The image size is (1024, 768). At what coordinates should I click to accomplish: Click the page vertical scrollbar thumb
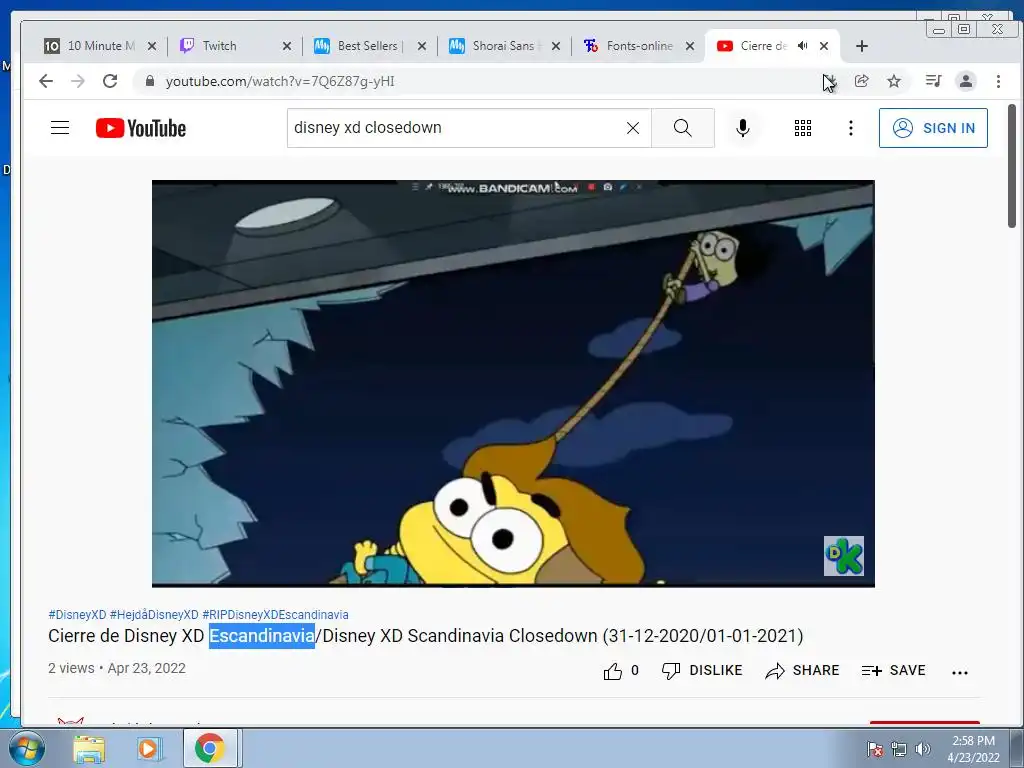[x=1012, y=165]
